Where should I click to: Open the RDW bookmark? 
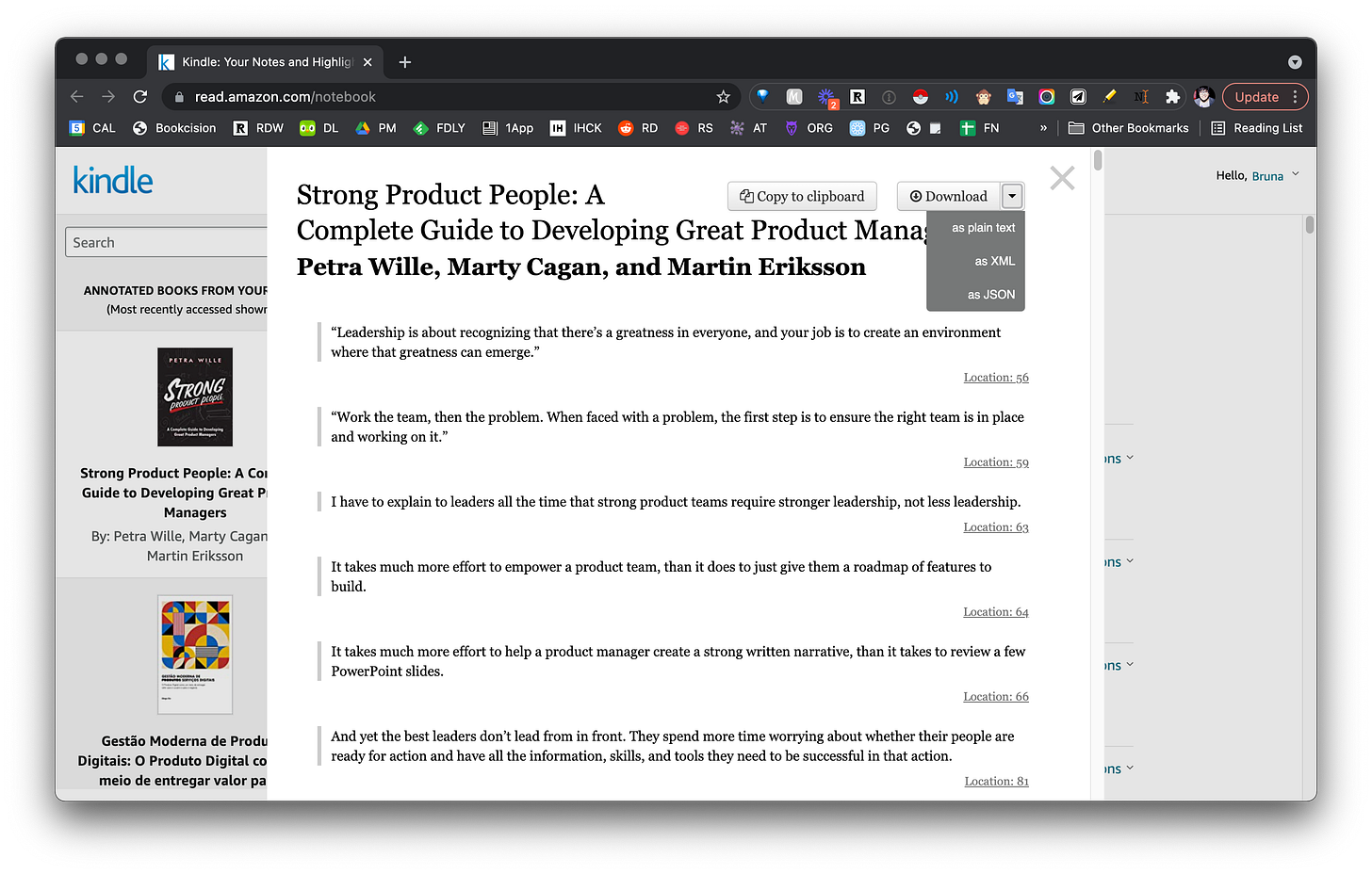pyautogui.click(x=258, y=128)
